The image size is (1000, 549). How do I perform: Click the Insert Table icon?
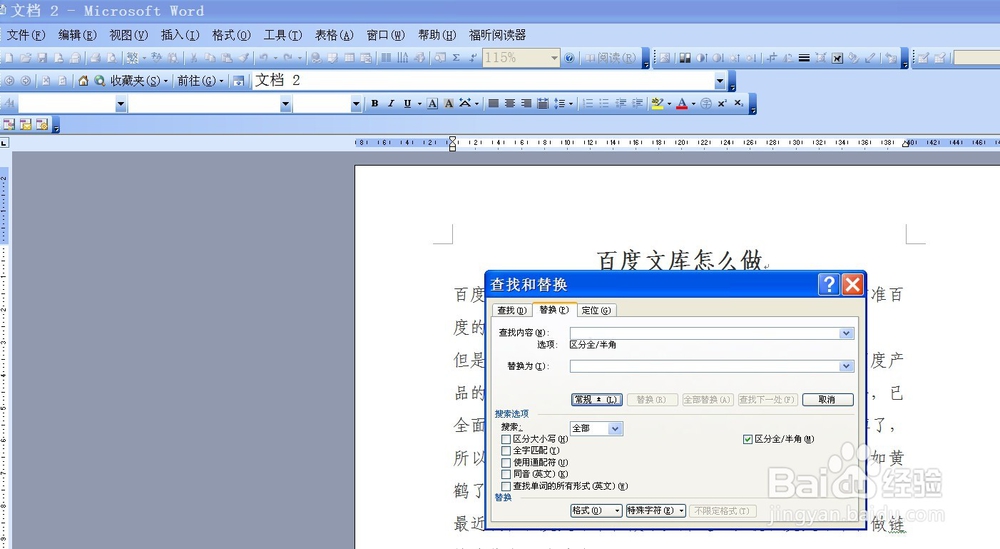tap(349, 58)
